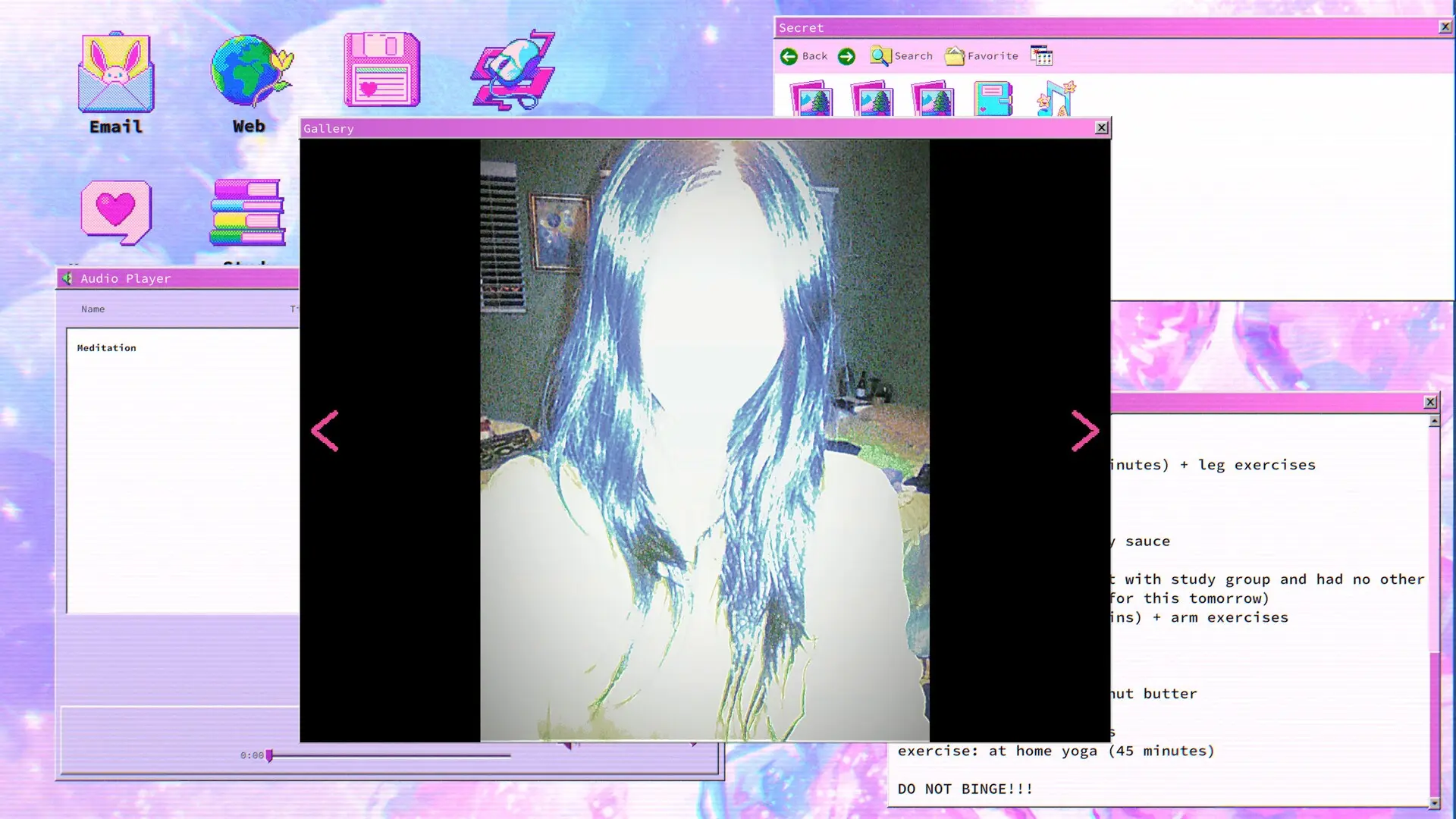The height and width of the screenshot is (819, 1456).
Task: Click the speaker icon in Audio Player title
Action: [x=67, y=278]
